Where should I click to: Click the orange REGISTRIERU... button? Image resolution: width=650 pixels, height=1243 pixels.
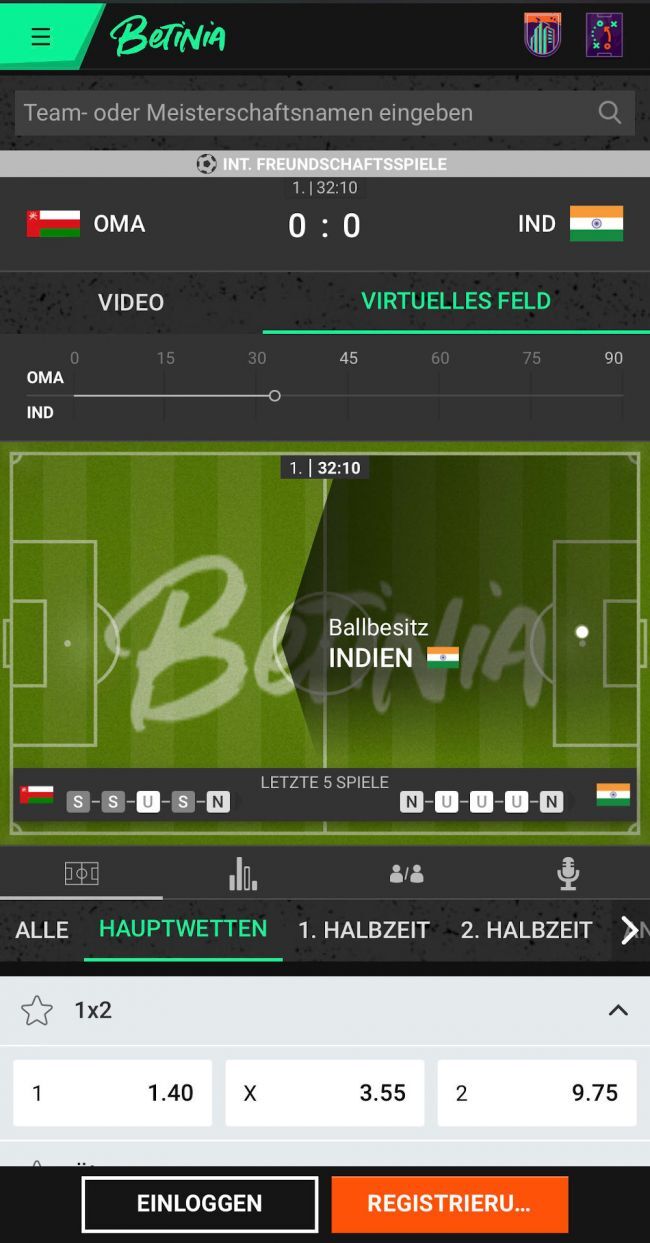[x=450, y=1204]
